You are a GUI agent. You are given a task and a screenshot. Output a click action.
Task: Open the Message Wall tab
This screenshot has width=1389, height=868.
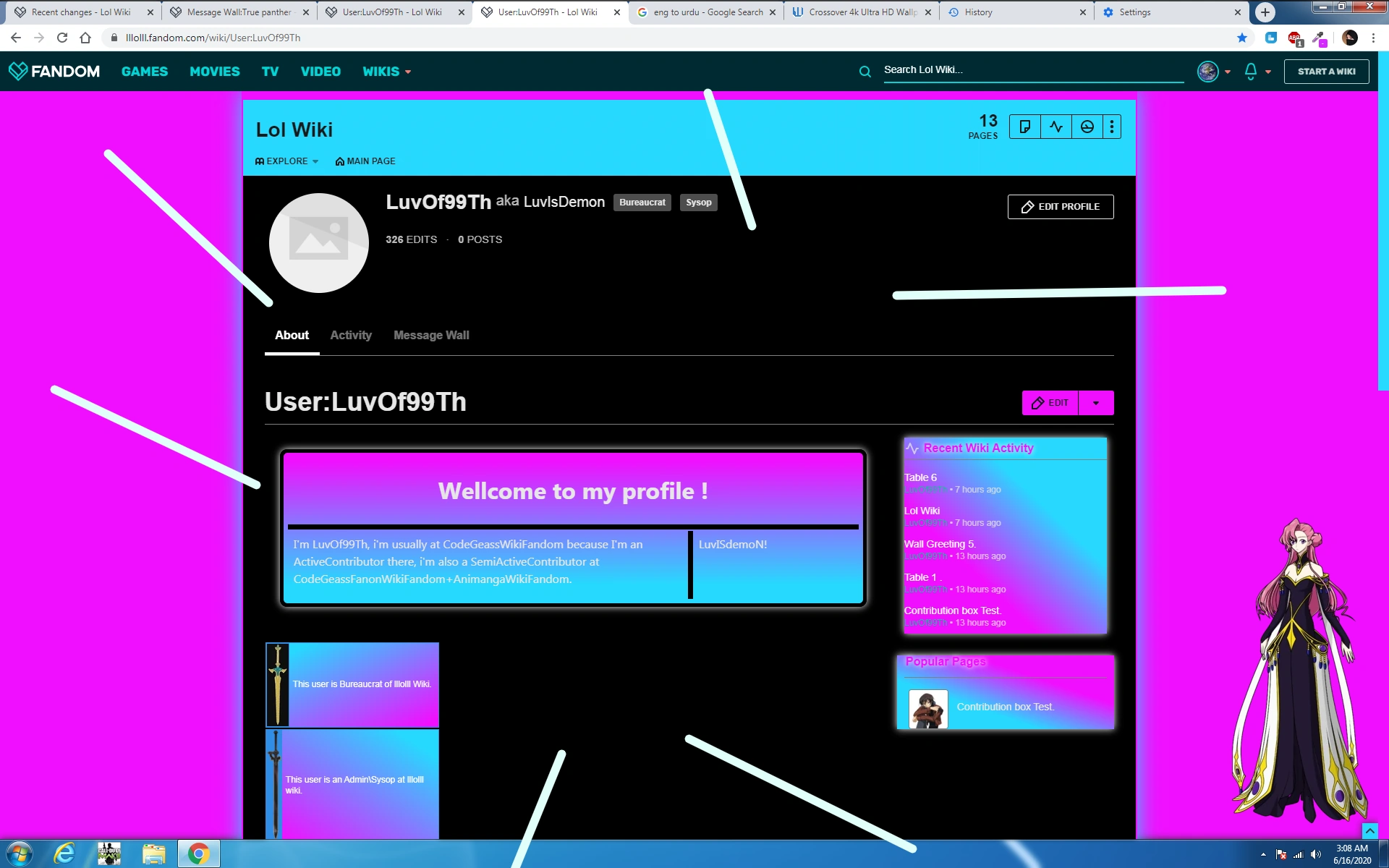(431, 335)
